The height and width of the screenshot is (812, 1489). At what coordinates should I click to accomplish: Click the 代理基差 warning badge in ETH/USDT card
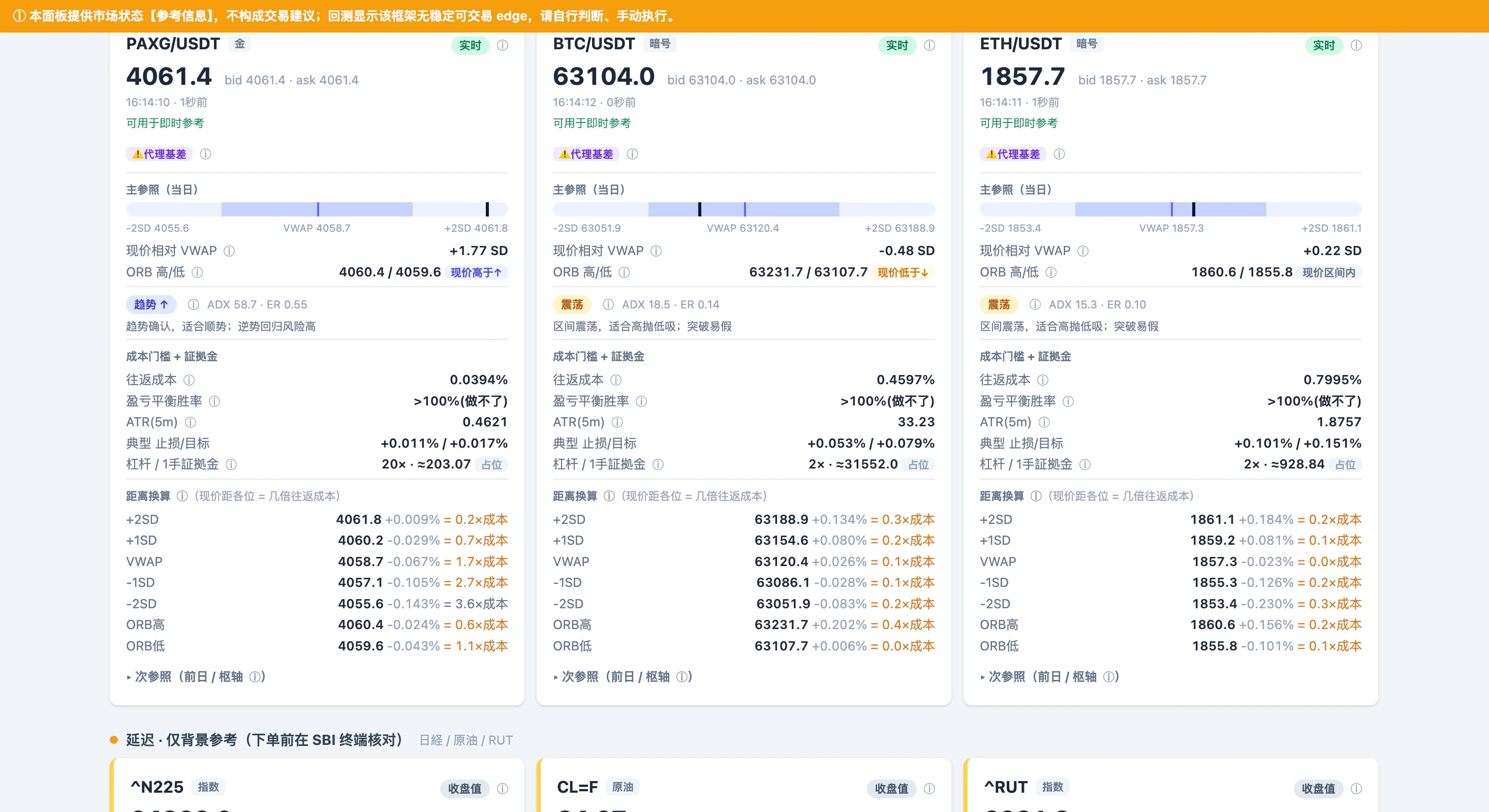[1013, 154]
